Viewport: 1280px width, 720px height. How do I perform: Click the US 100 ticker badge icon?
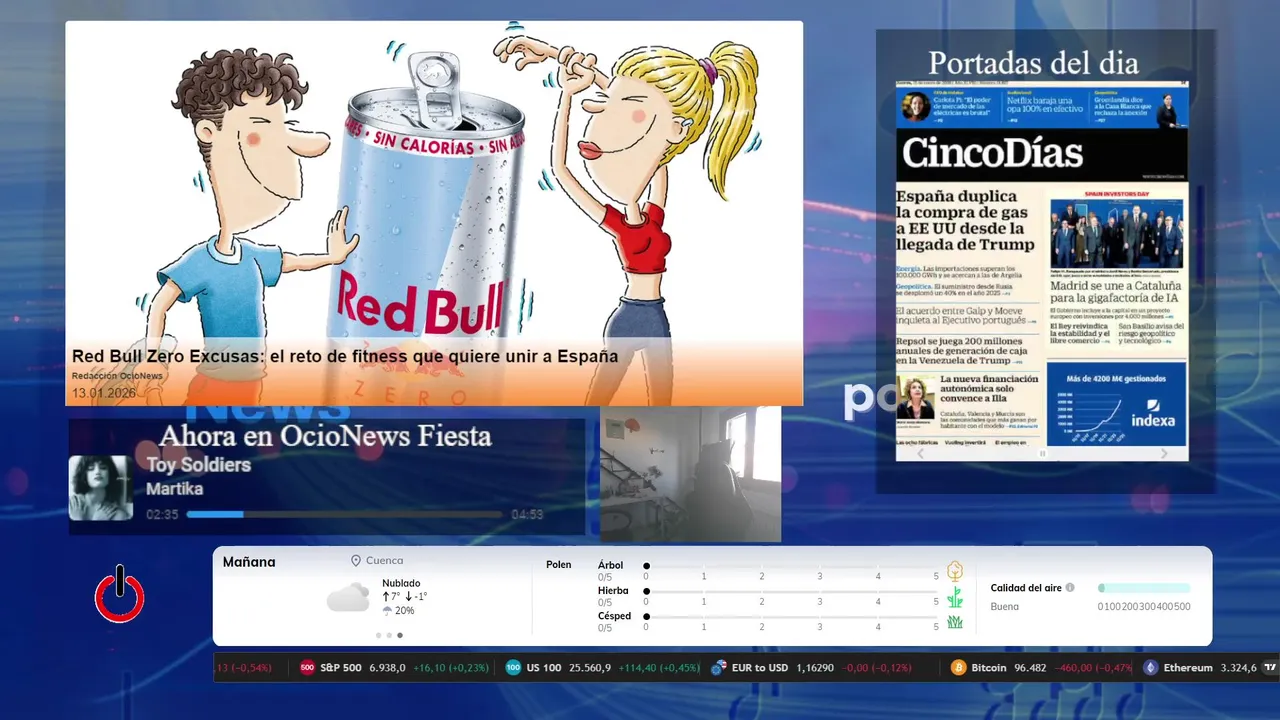[513, 668]
